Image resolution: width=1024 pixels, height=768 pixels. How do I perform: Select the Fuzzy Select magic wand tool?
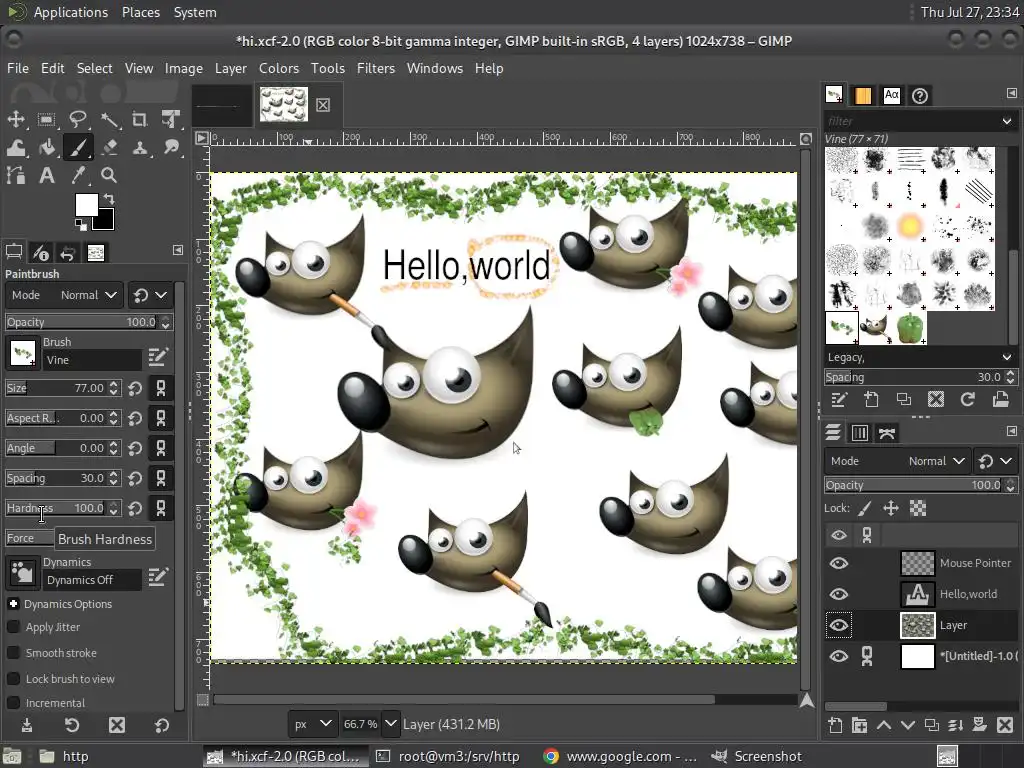click(x=110, y=120)
